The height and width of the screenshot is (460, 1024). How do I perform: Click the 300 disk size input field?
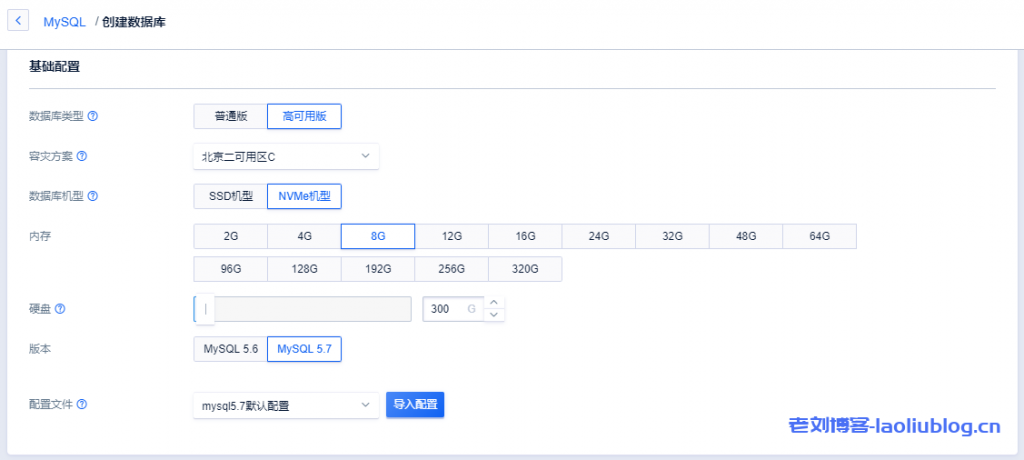pos(450,309)
